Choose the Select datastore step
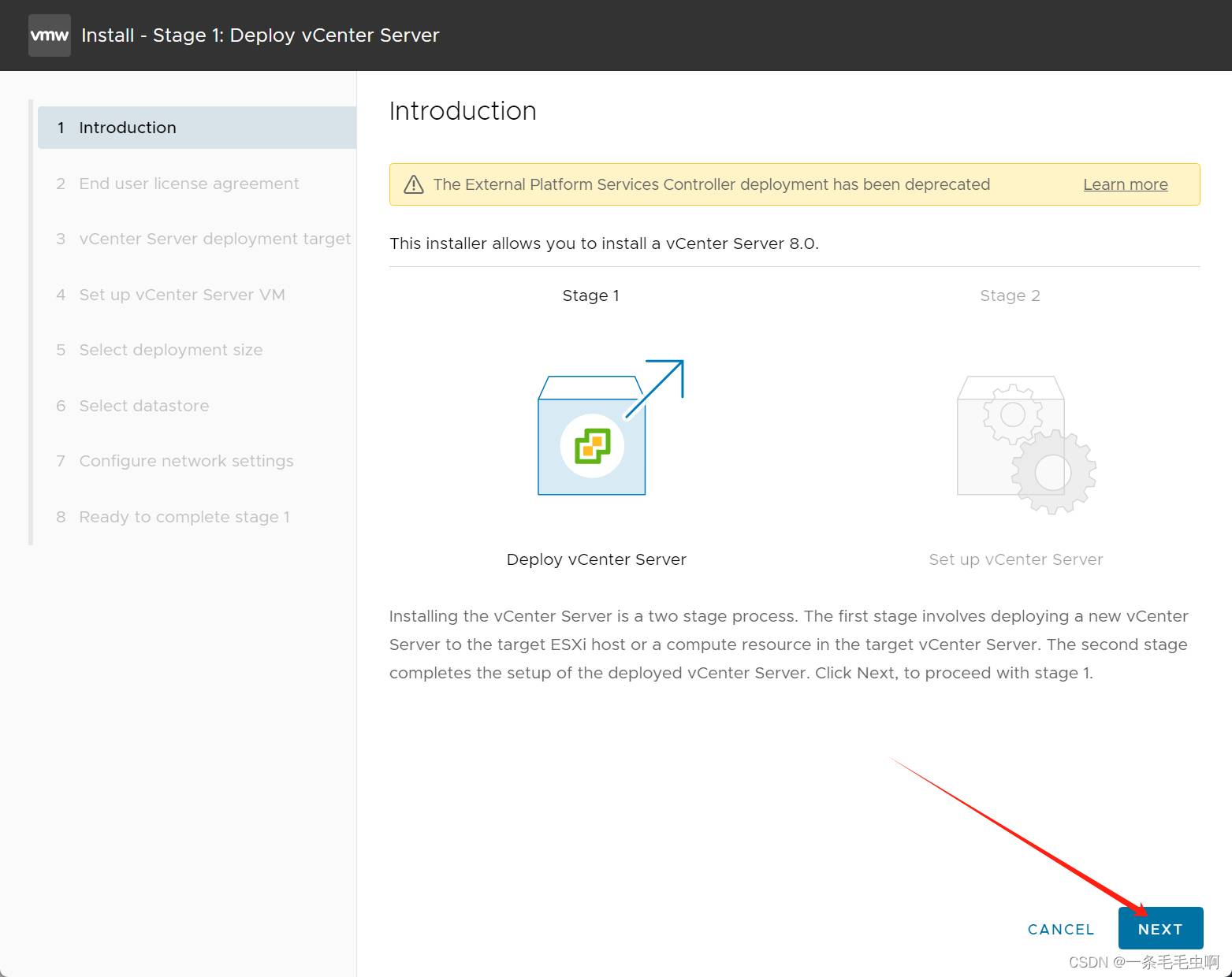Screen dimensions: 1232x977 (143, 406)
